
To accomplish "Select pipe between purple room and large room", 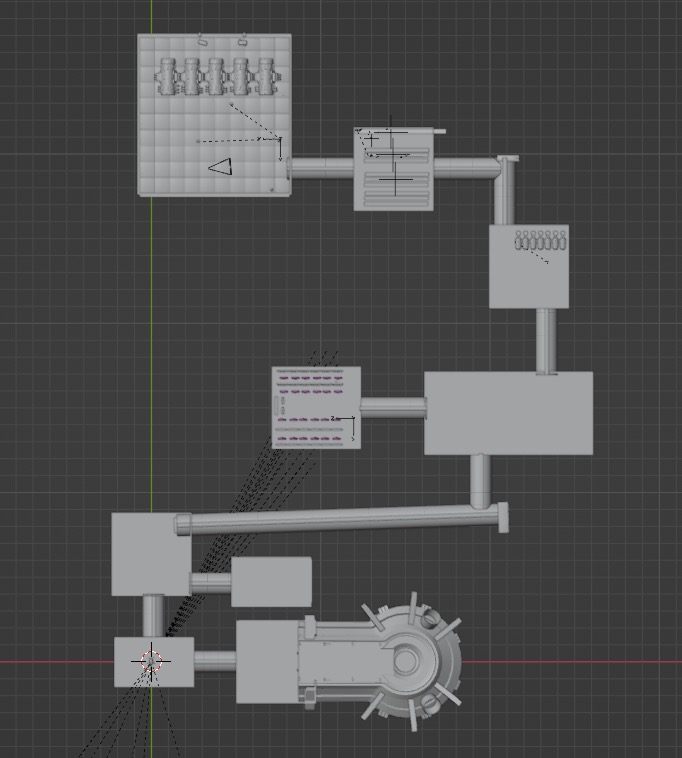I will pos(393,408).
